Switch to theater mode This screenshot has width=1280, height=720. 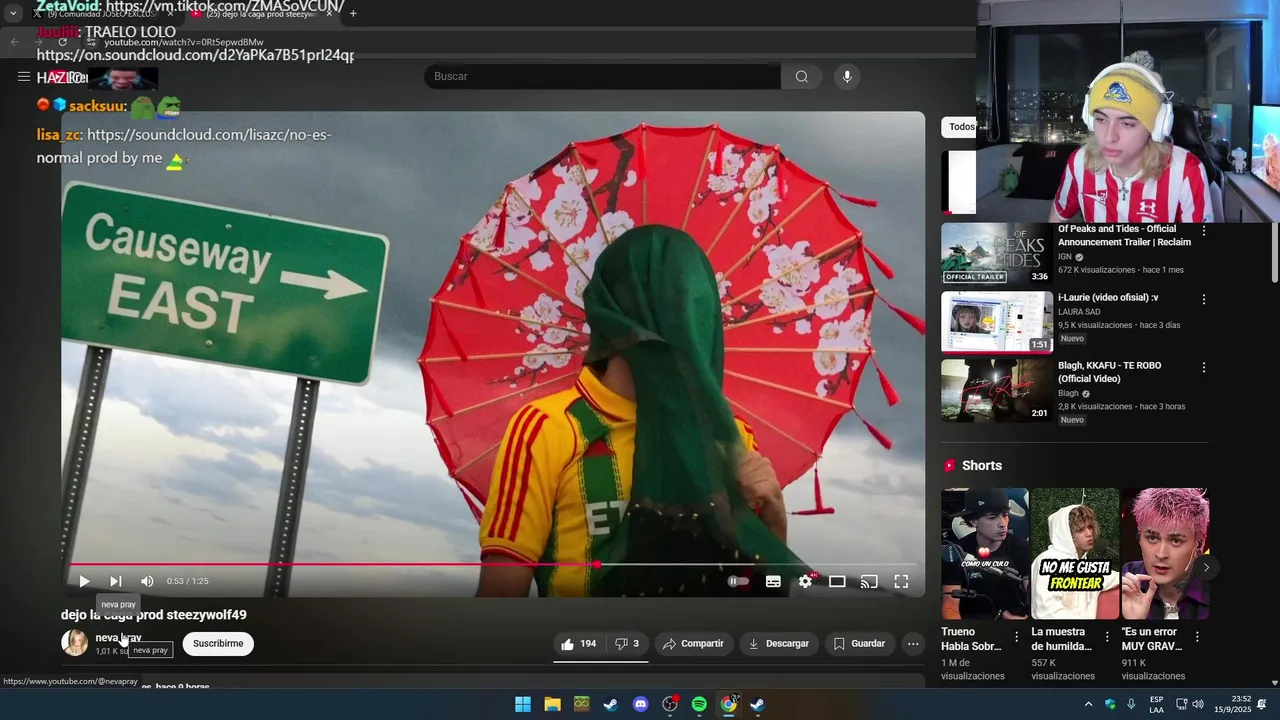[837, 581]
